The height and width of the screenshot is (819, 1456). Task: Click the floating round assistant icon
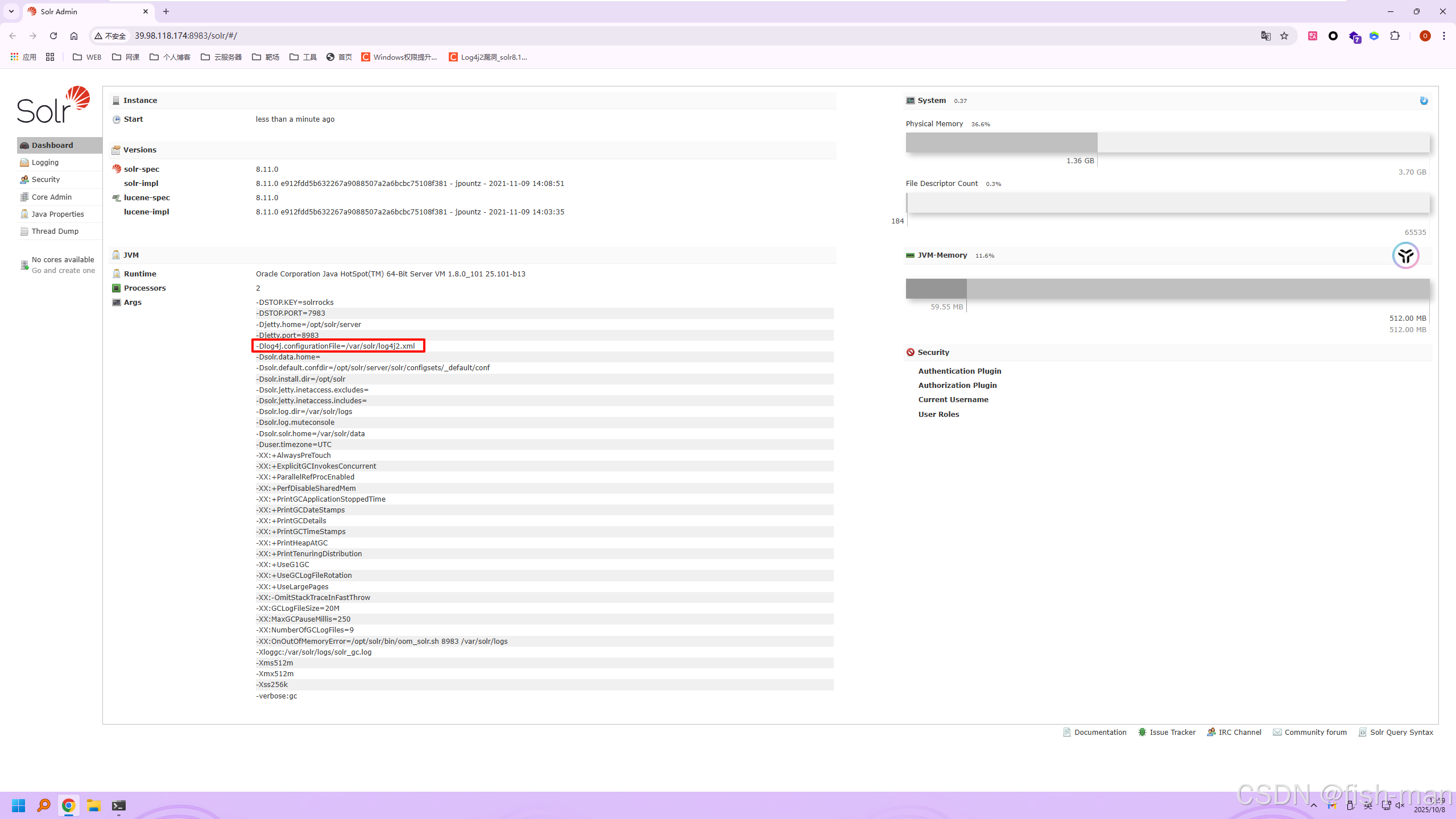tap(1405, 255)
